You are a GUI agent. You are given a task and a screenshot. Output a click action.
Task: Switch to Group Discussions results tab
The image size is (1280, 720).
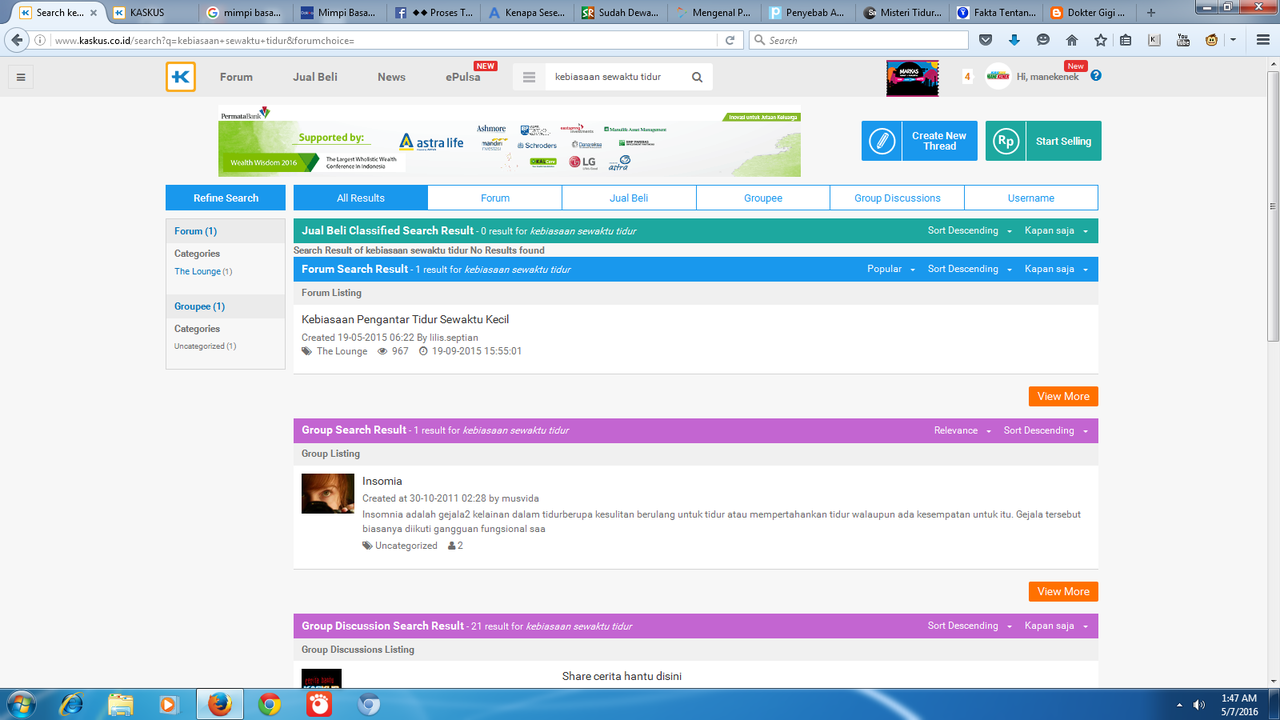point(897,198)
